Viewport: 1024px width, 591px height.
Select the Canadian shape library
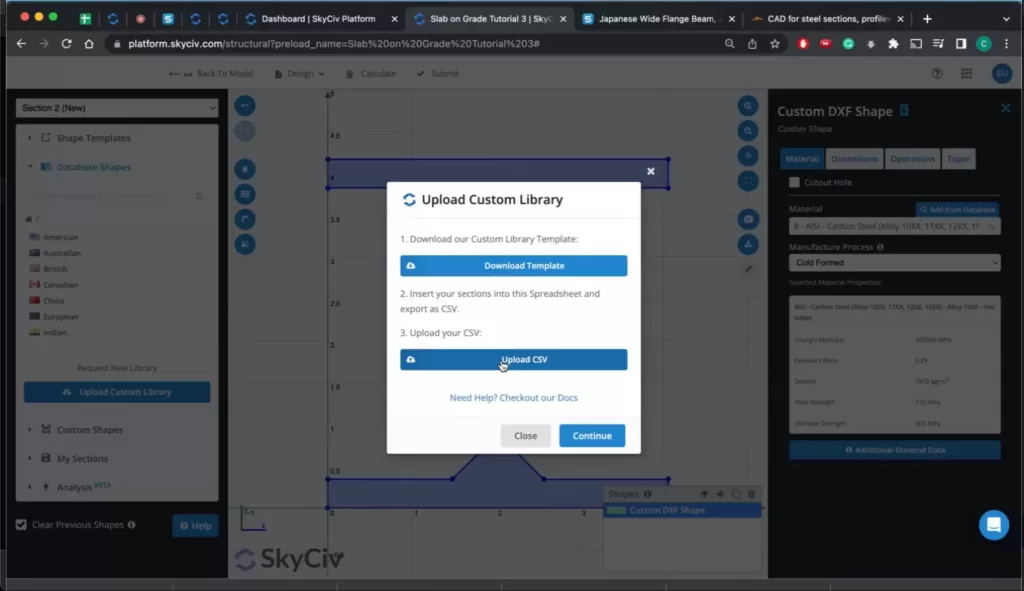click(60, 285)
